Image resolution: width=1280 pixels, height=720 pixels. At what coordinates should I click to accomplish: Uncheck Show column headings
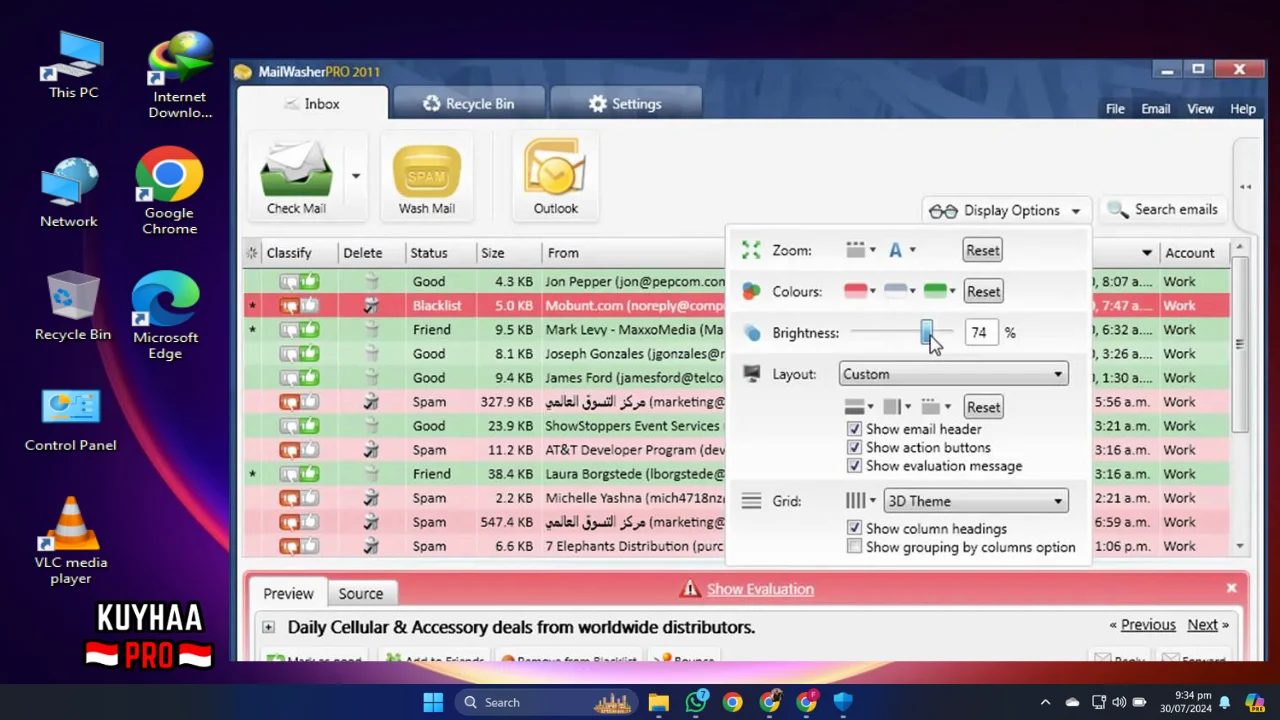pyautogui.click(x=854, y=528)
